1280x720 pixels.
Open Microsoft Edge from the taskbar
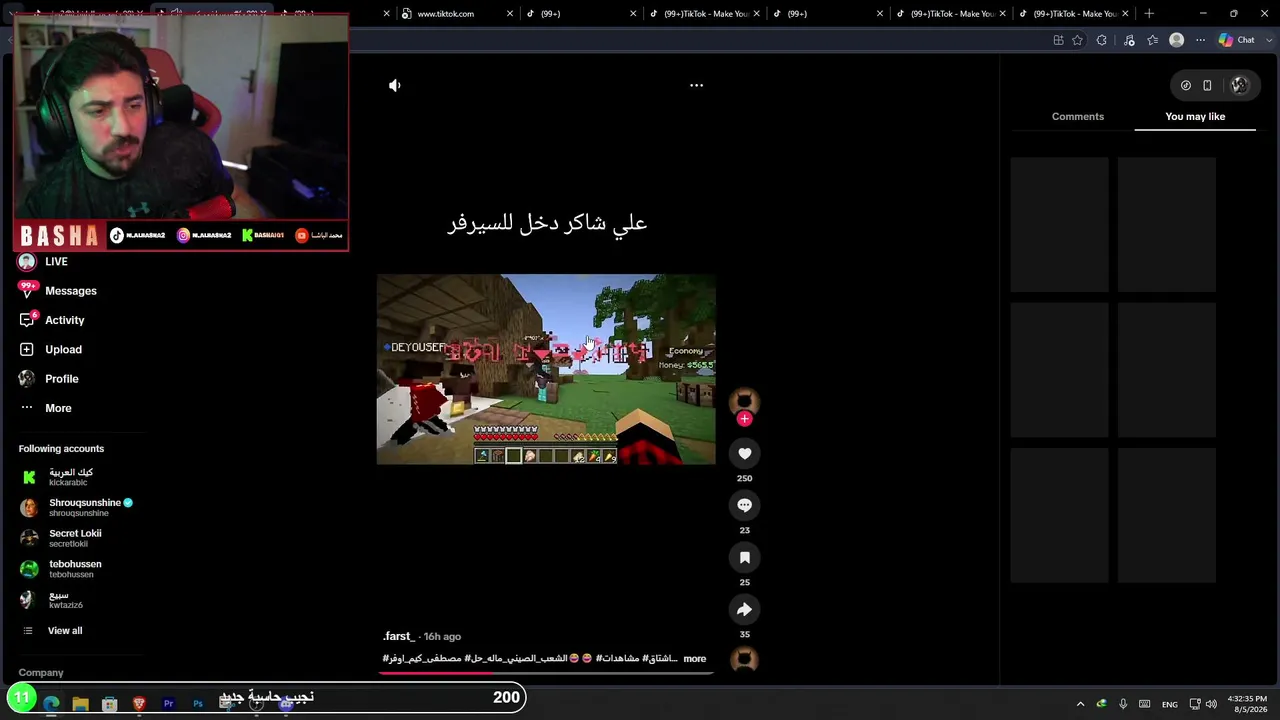pyautogui.click(x=52, y=704)
